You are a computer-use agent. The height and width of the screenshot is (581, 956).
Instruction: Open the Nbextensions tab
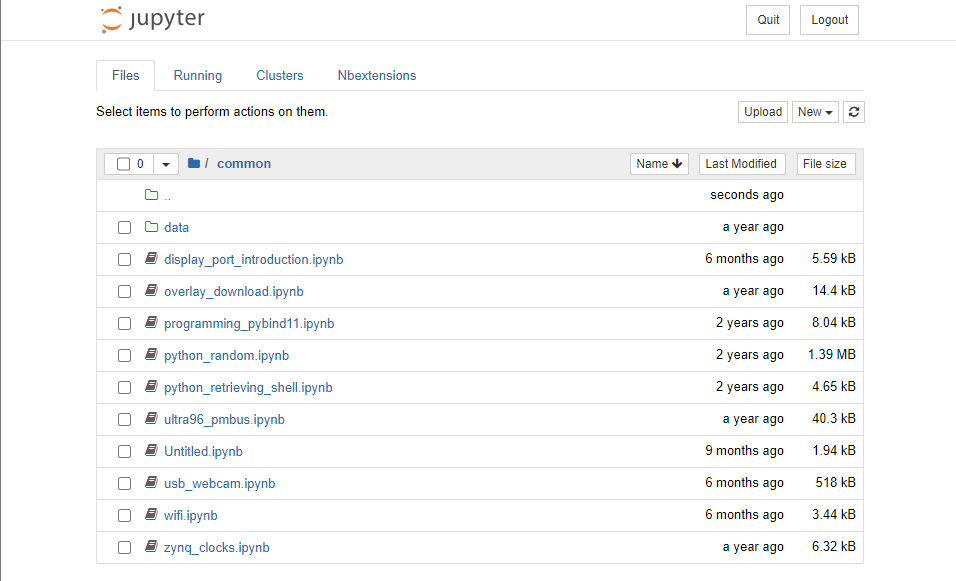coord(377,76)
